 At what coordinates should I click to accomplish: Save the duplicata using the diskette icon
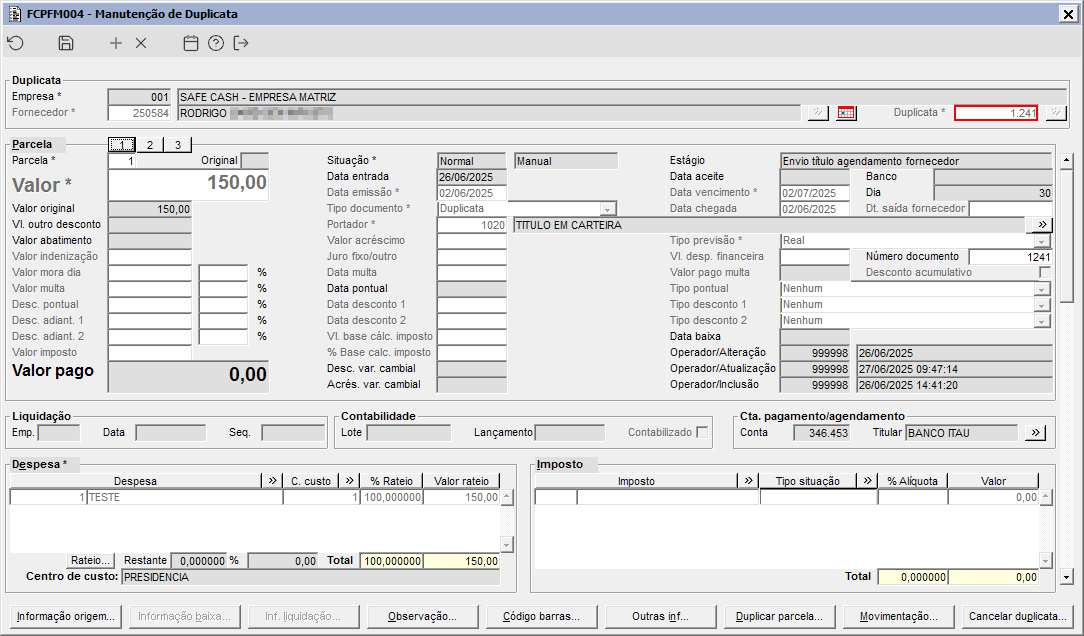pyautogui.click(x=66, y=43)
